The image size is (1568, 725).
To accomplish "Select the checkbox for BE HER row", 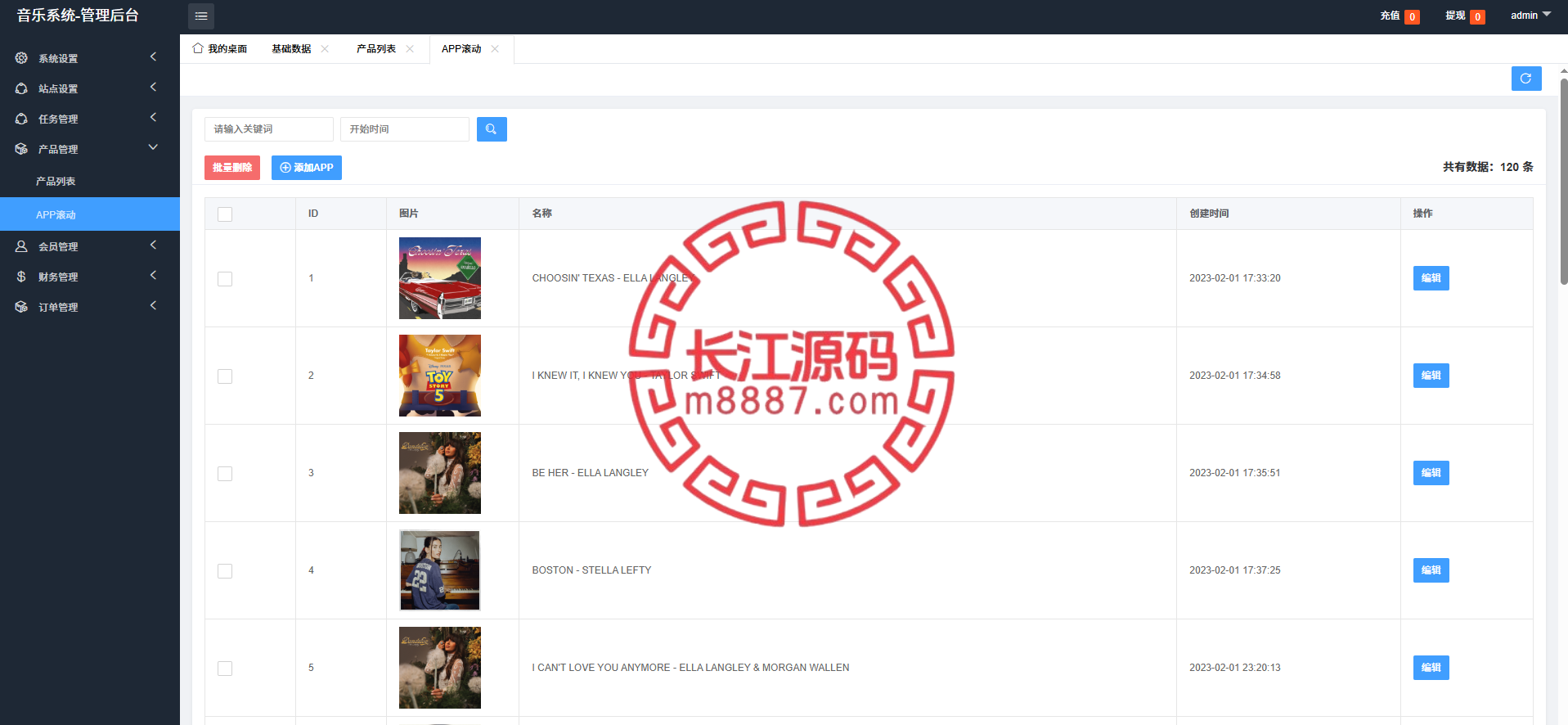I will tap(225, 474).
